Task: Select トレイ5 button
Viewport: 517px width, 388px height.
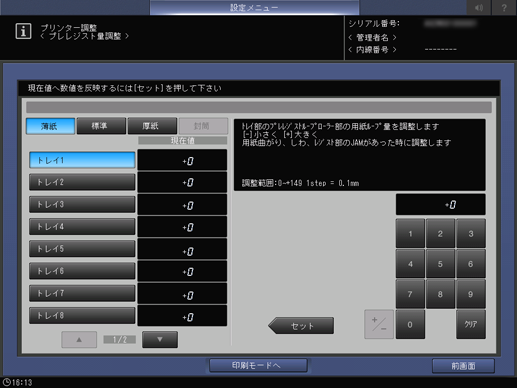Action: point(82,249)
